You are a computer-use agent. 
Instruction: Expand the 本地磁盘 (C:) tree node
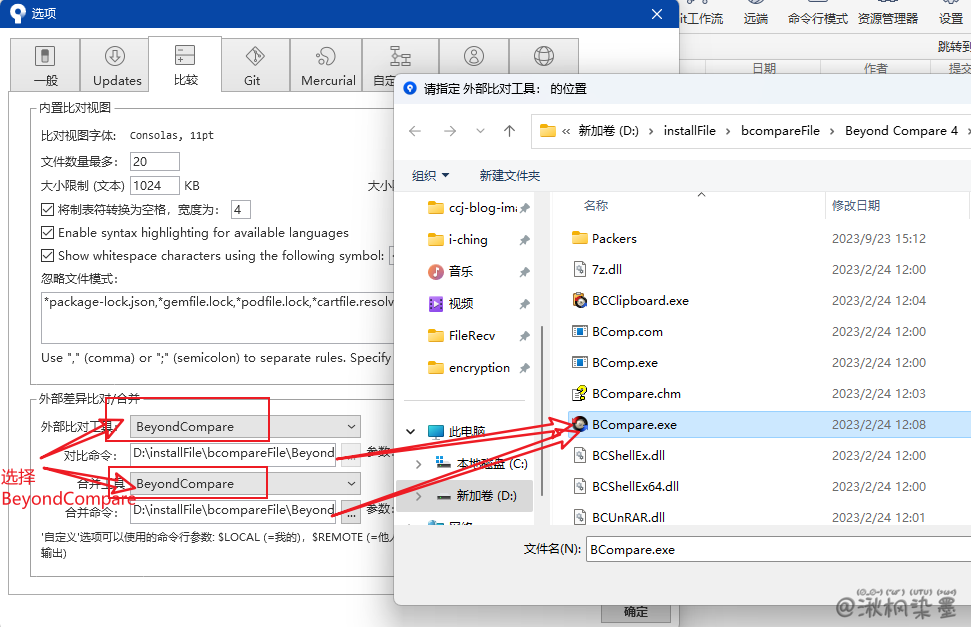(418, 464)
